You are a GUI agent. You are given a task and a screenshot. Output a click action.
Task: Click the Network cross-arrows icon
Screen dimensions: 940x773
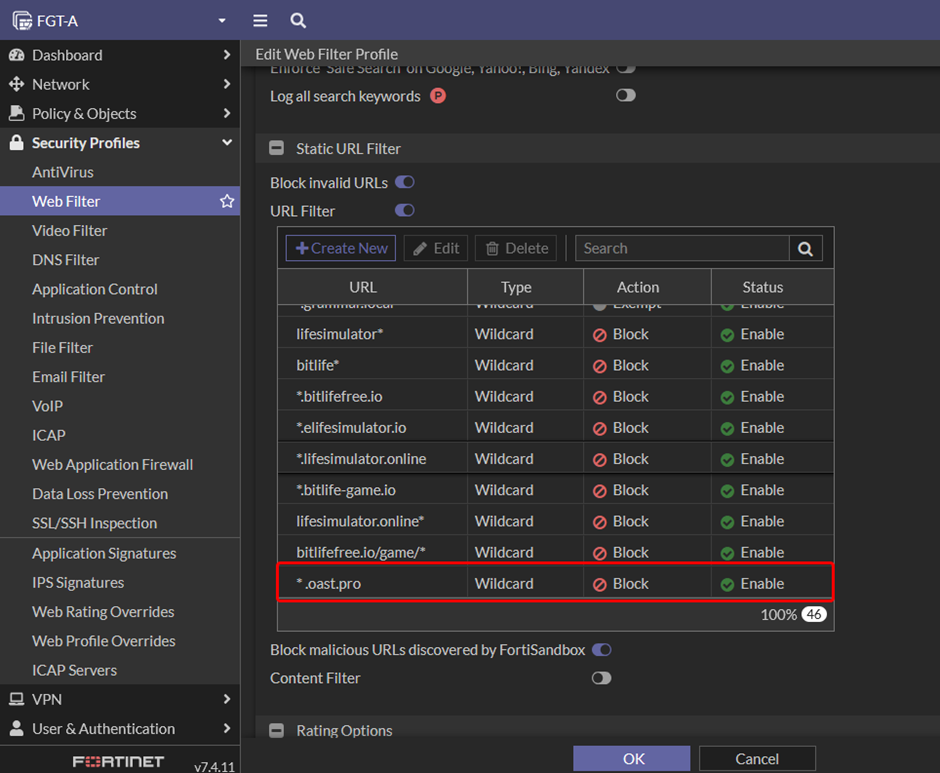(17, 85)
